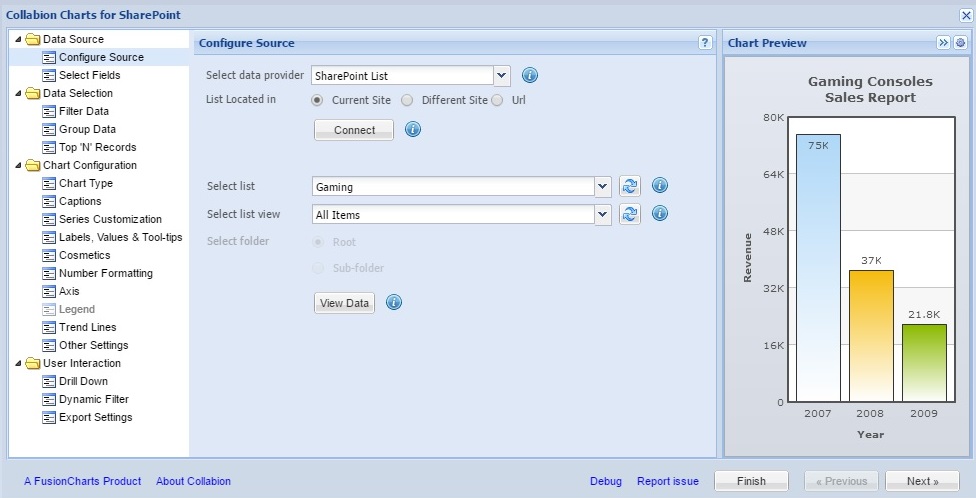Choose the Url radio option

pos(497,100)
